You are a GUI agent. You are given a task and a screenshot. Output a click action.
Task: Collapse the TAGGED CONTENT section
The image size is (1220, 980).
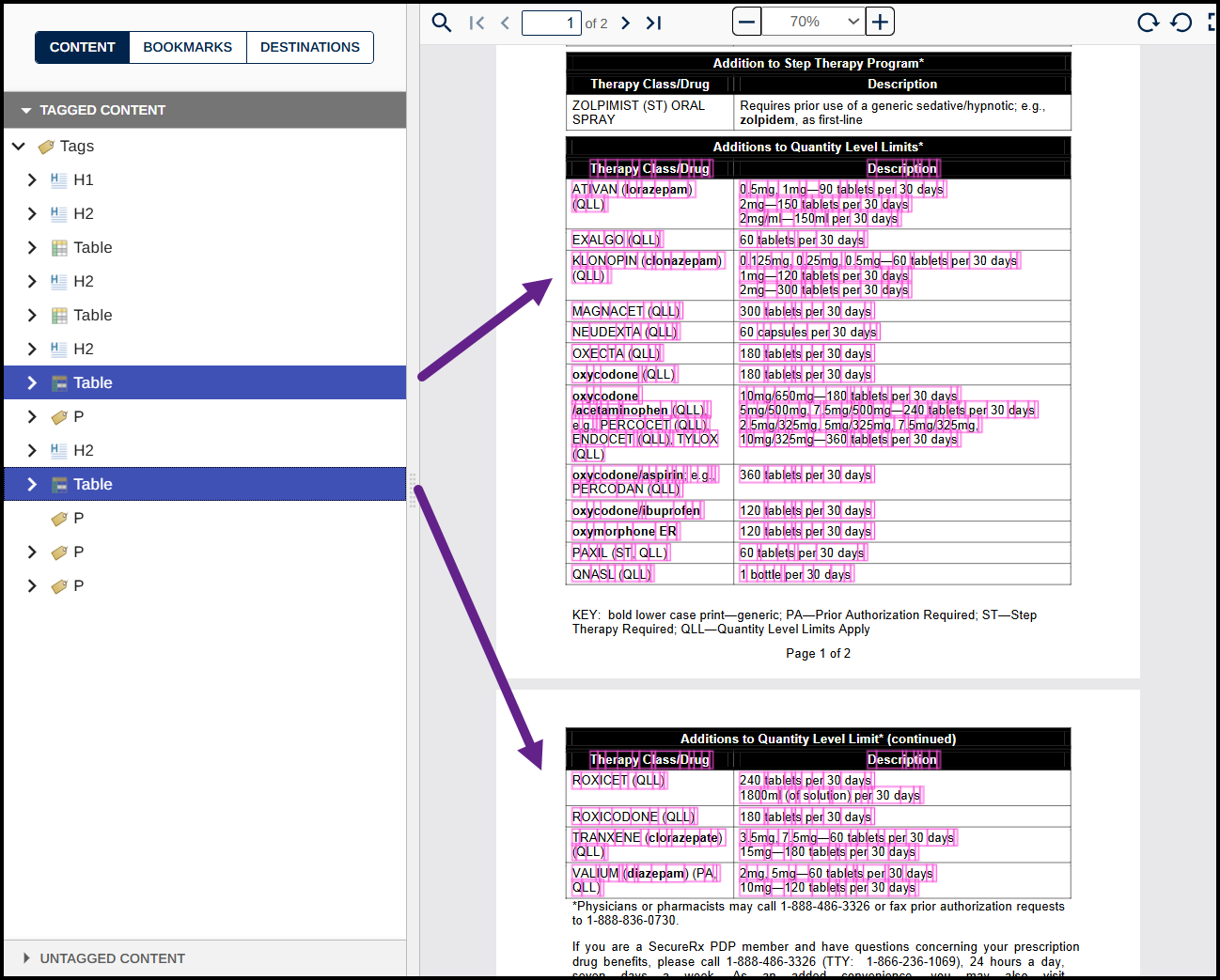point(26,110)
